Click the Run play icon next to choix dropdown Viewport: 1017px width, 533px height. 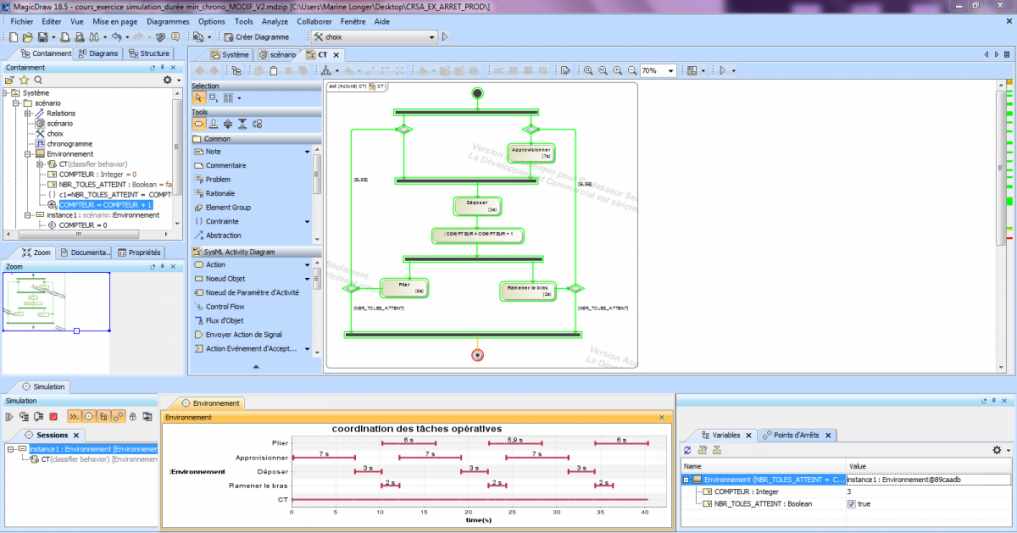(x=444, y=37)
